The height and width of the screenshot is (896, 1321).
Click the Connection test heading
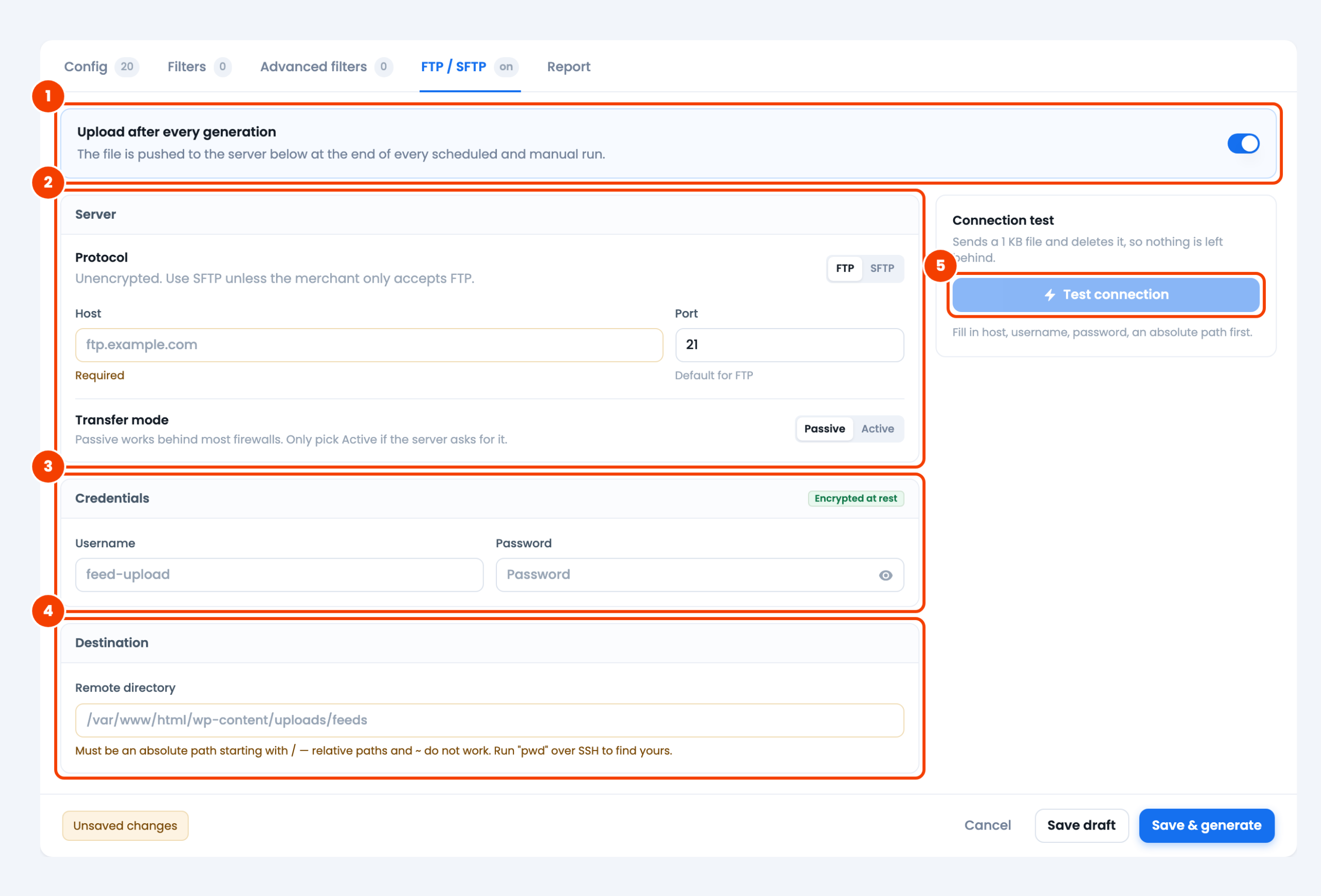(1003, 220)
